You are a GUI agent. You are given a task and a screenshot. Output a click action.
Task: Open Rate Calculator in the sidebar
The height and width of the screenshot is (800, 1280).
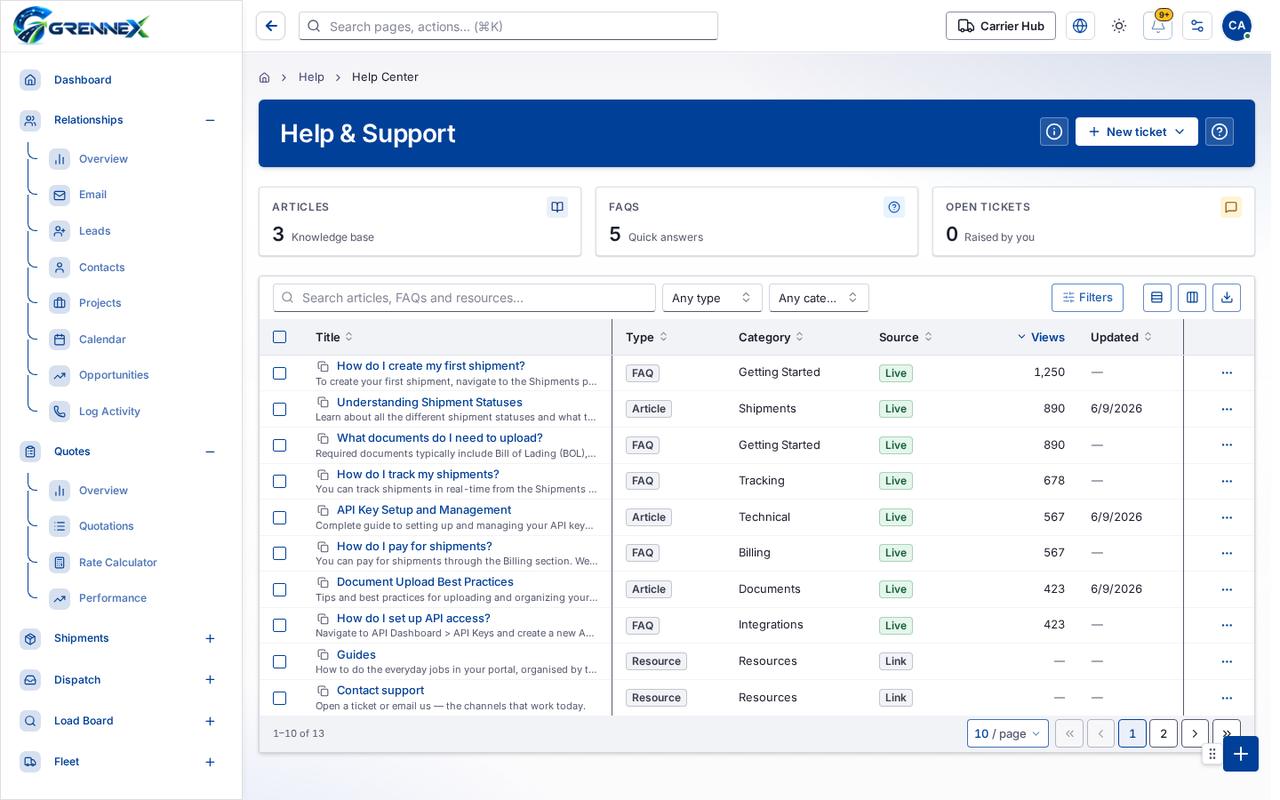(x=118, y=562)
